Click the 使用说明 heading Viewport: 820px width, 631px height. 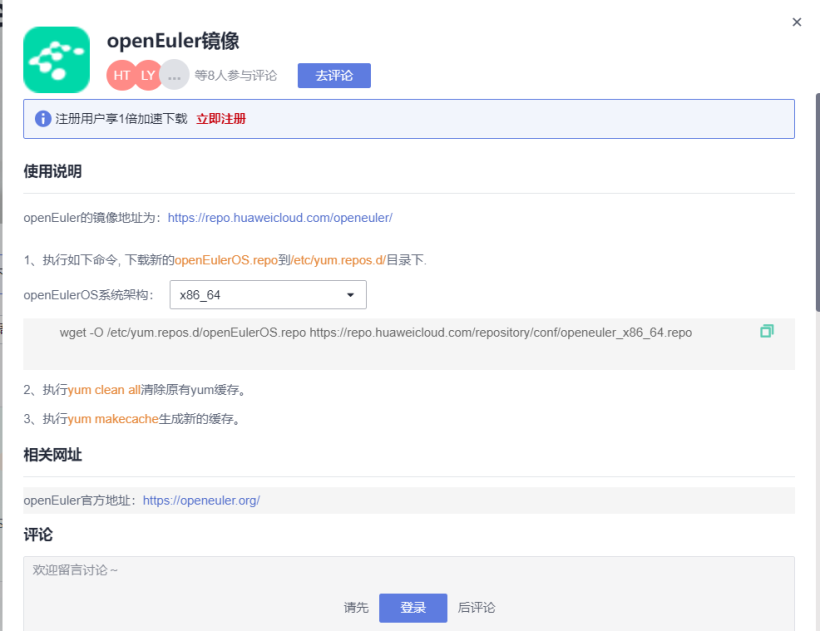[x=52, y=171]
